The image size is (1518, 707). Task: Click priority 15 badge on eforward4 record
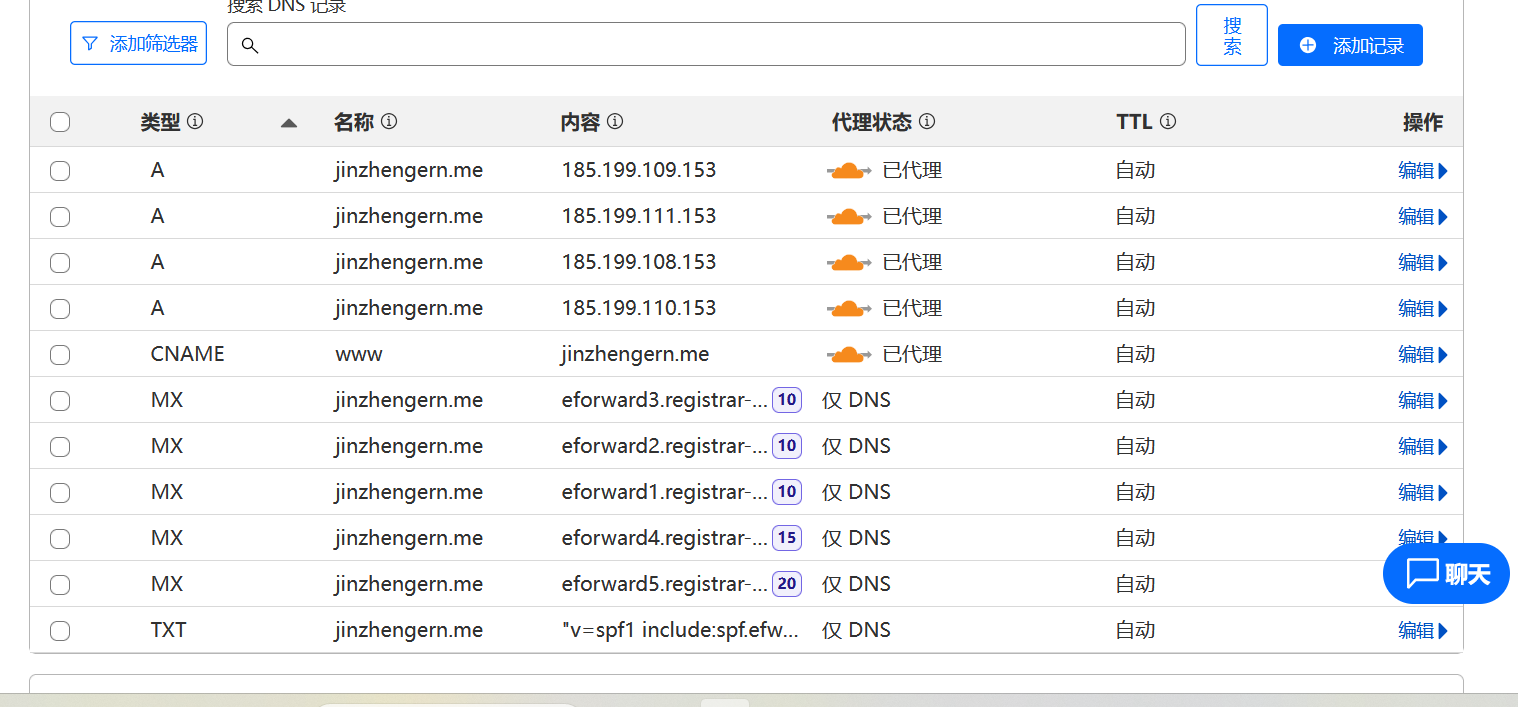[x=787, y=538]
